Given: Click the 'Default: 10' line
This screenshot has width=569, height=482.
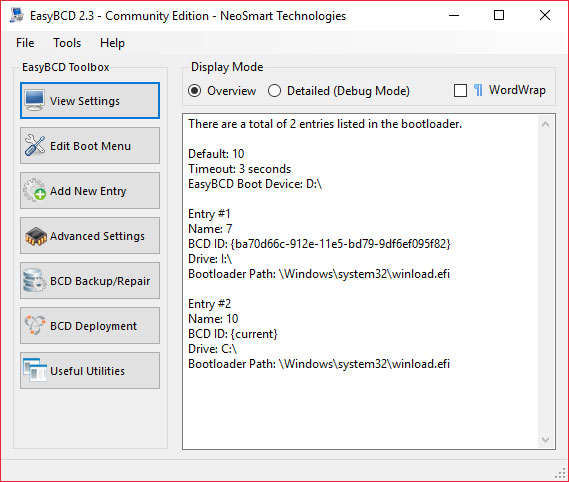Looking at the screenshot, I should click(216, 154).
